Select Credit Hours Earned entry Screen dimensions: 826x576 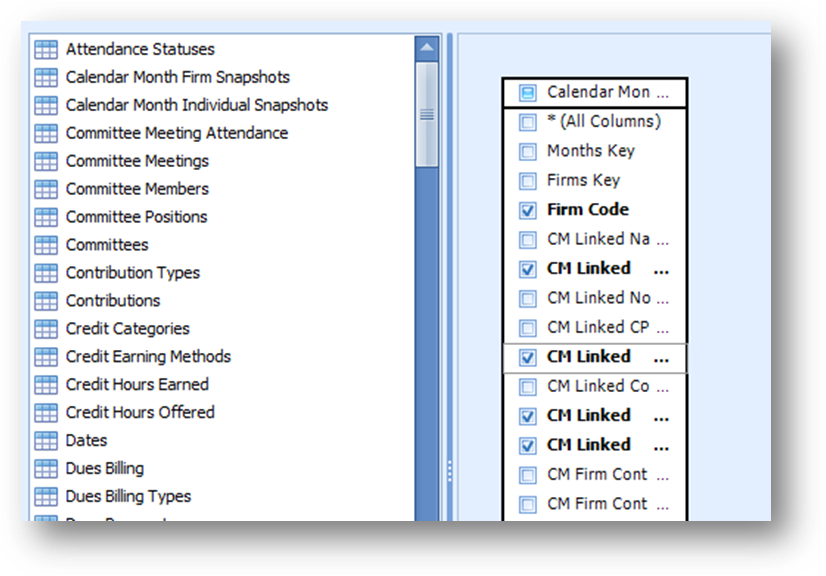coord(137,385)
